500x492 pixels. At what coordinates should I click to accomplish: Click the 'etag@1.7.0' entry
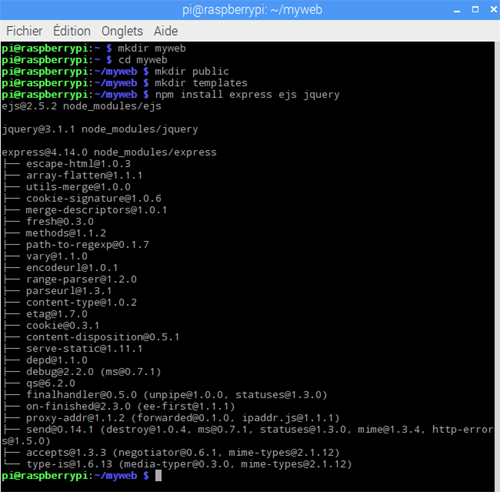[57, 314]
